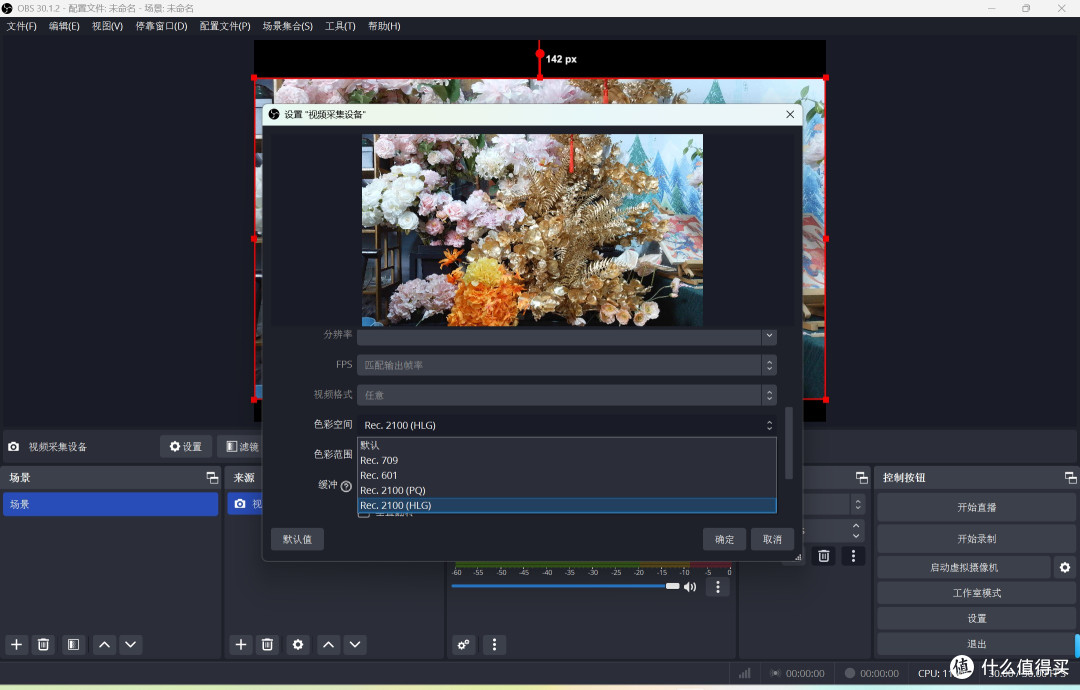Click the 确定 confirm button
1080x690 pixels.
725,539
